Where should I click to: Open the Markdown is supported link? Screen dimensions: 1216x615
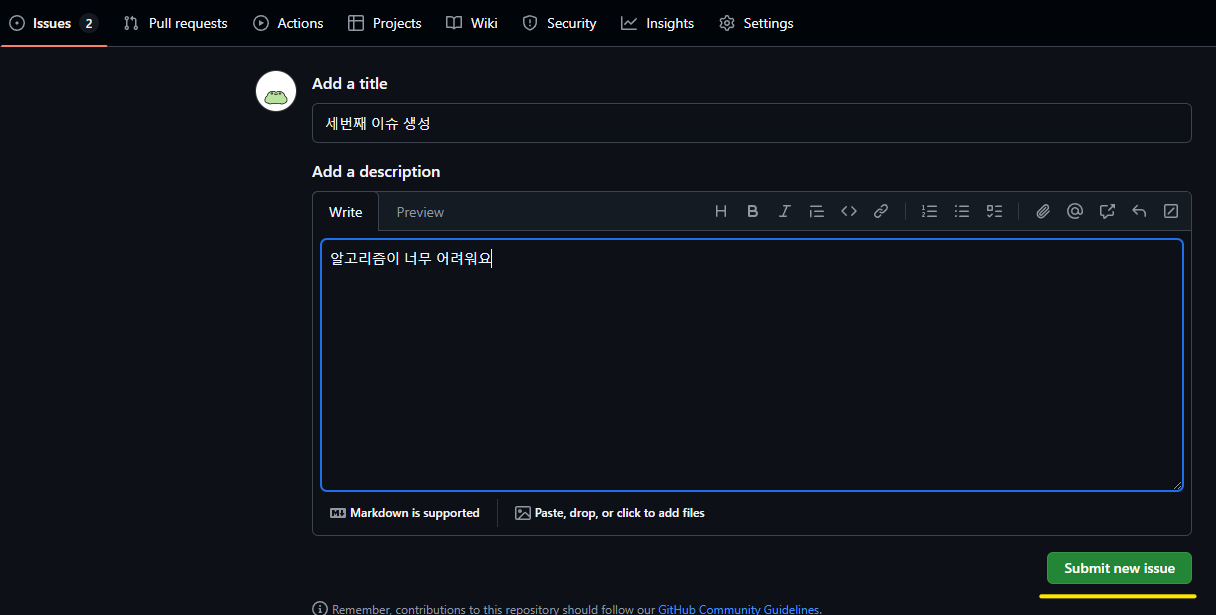point(405,513)
